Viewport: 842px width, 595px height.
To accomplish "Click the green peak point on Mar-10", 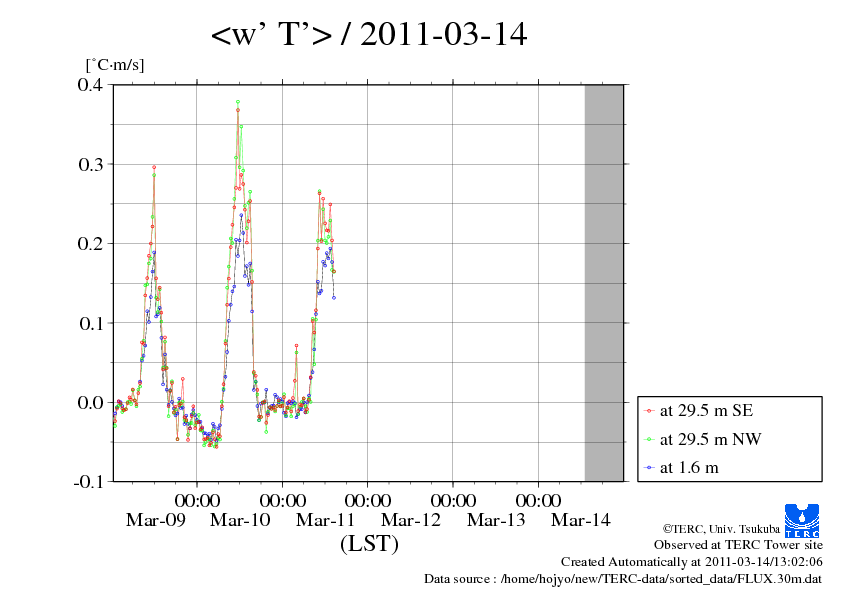I will (237, 101).
